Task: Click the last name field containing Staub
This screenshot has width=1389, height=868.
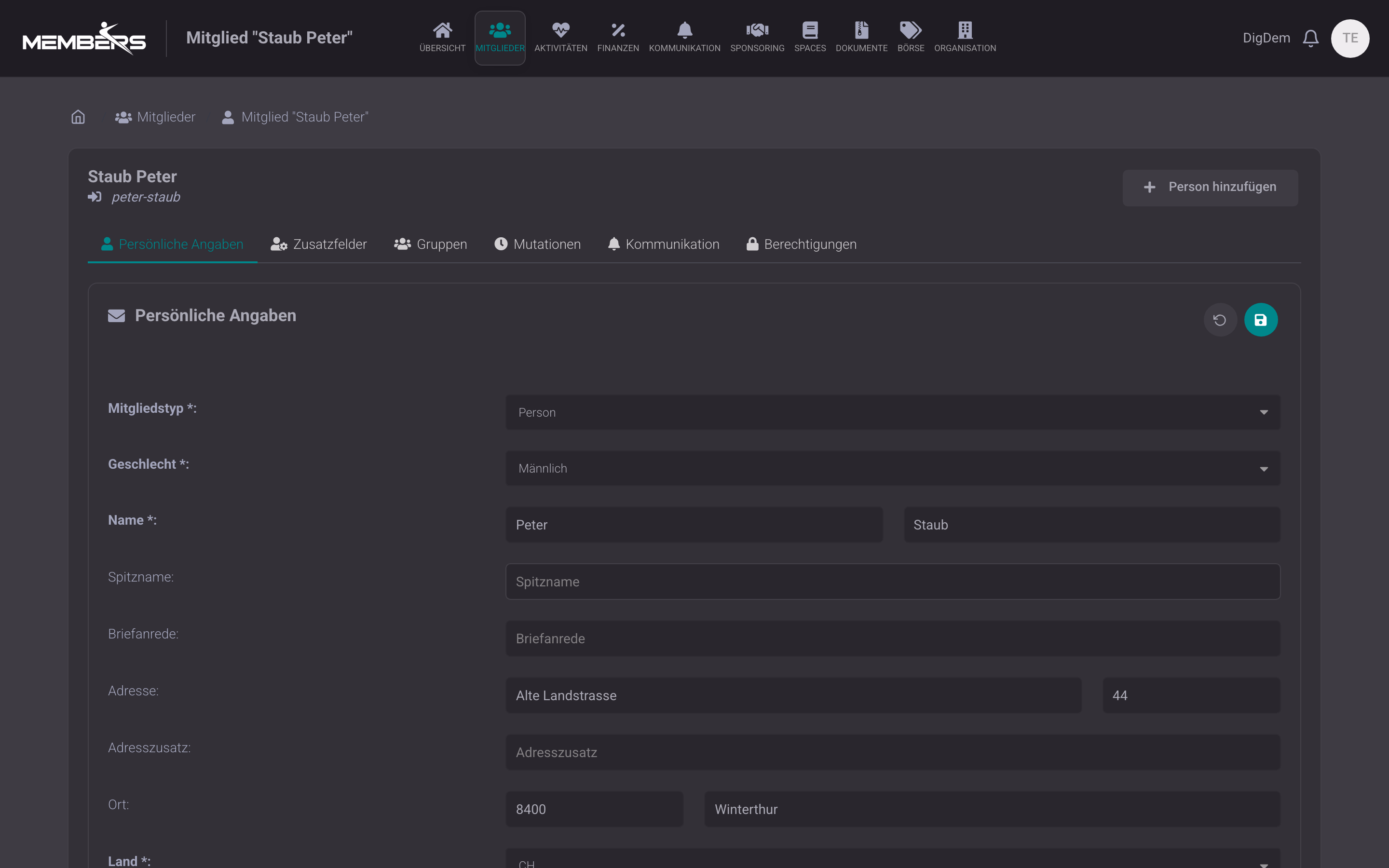Action: [x=1092, y=525]
